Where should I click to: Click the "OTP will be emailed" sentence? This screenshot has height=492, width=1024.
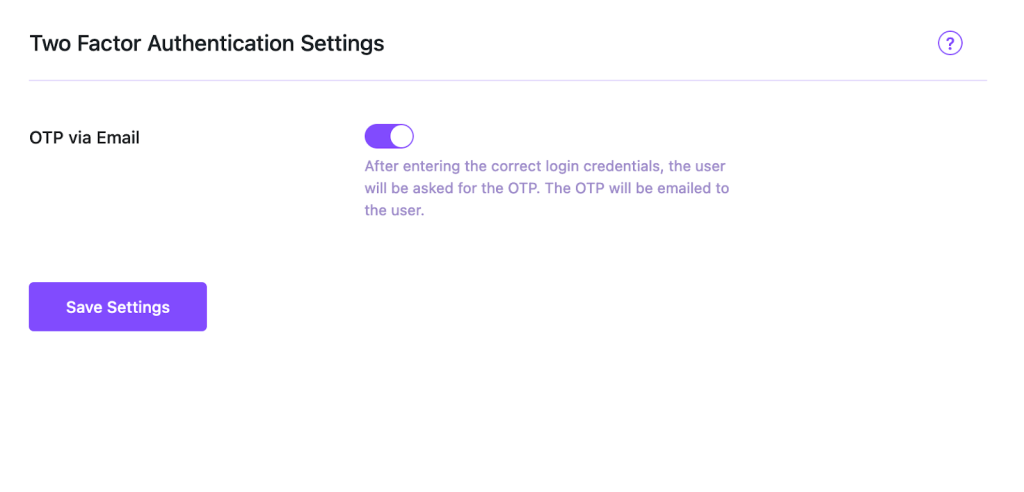tap(638, 188)
